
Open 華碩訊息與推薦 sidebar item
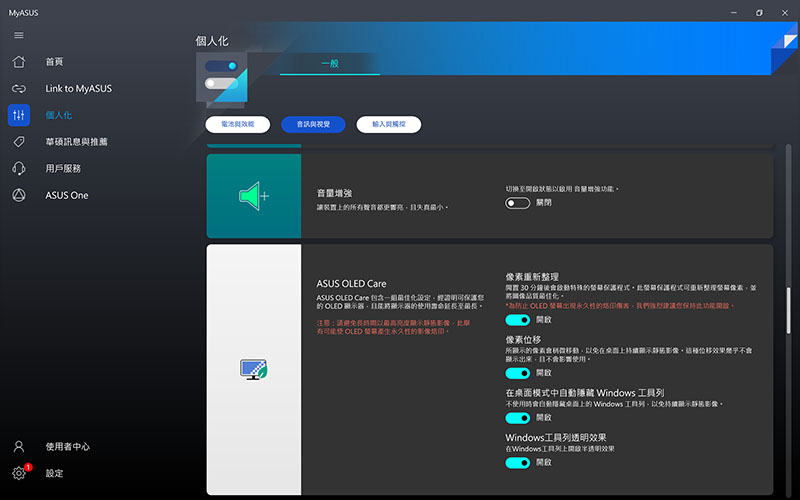click(77, 142)
